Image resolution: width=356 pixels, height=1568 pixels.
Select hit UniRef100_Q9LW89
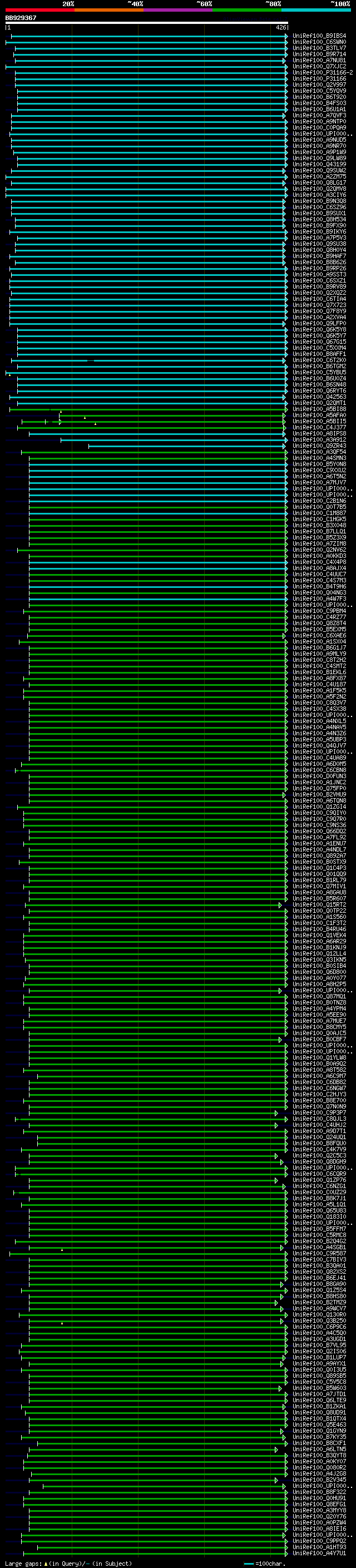pos(319,159)
